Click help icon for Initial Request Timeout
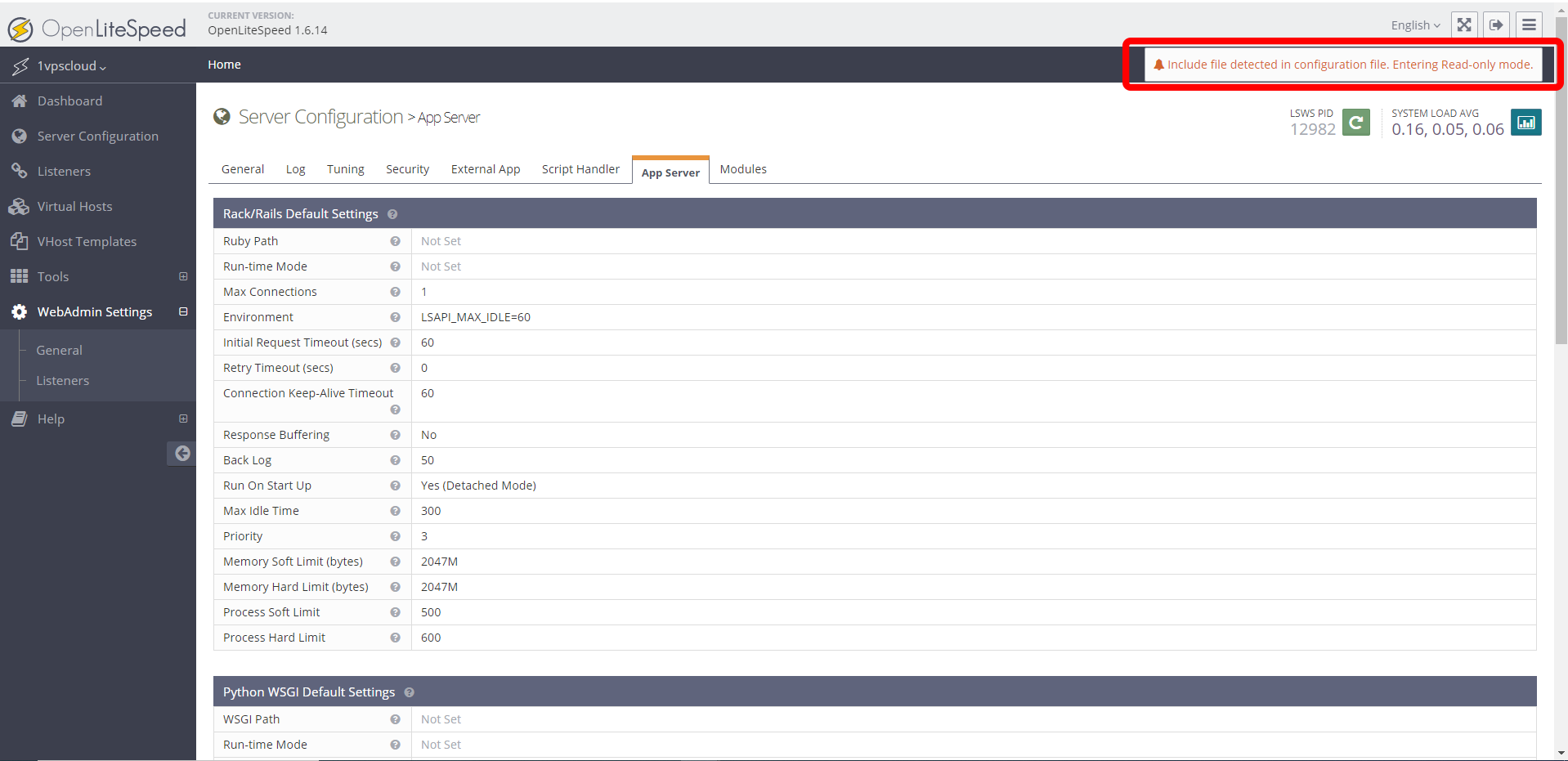This screenshot has width=1568, height=761. coord(395,342)
